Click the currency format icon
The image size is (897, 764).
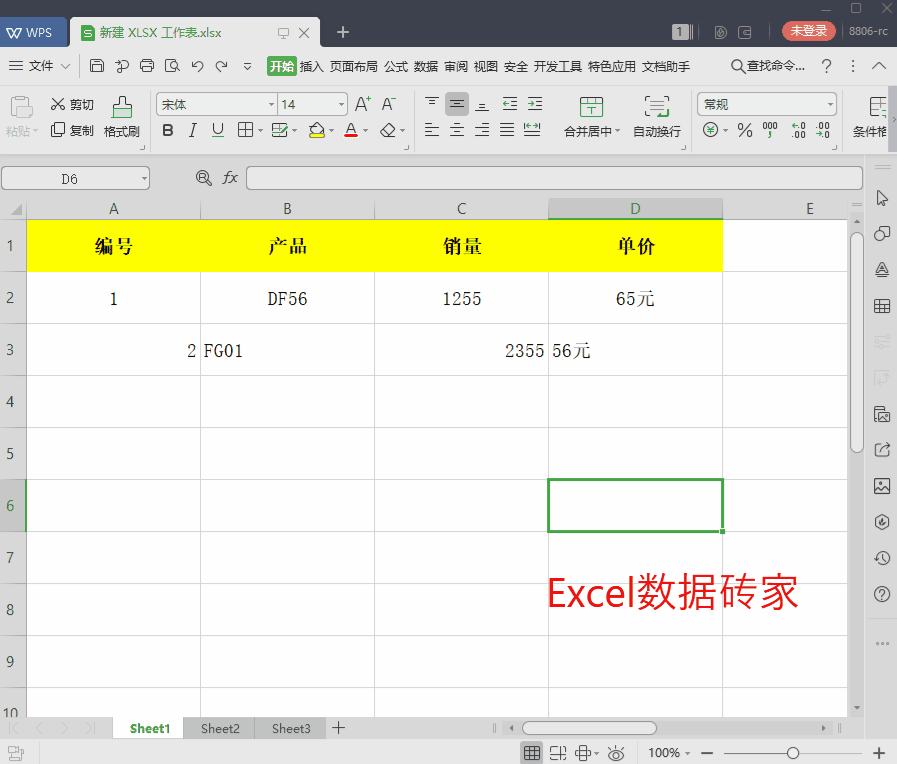[711, 130]
